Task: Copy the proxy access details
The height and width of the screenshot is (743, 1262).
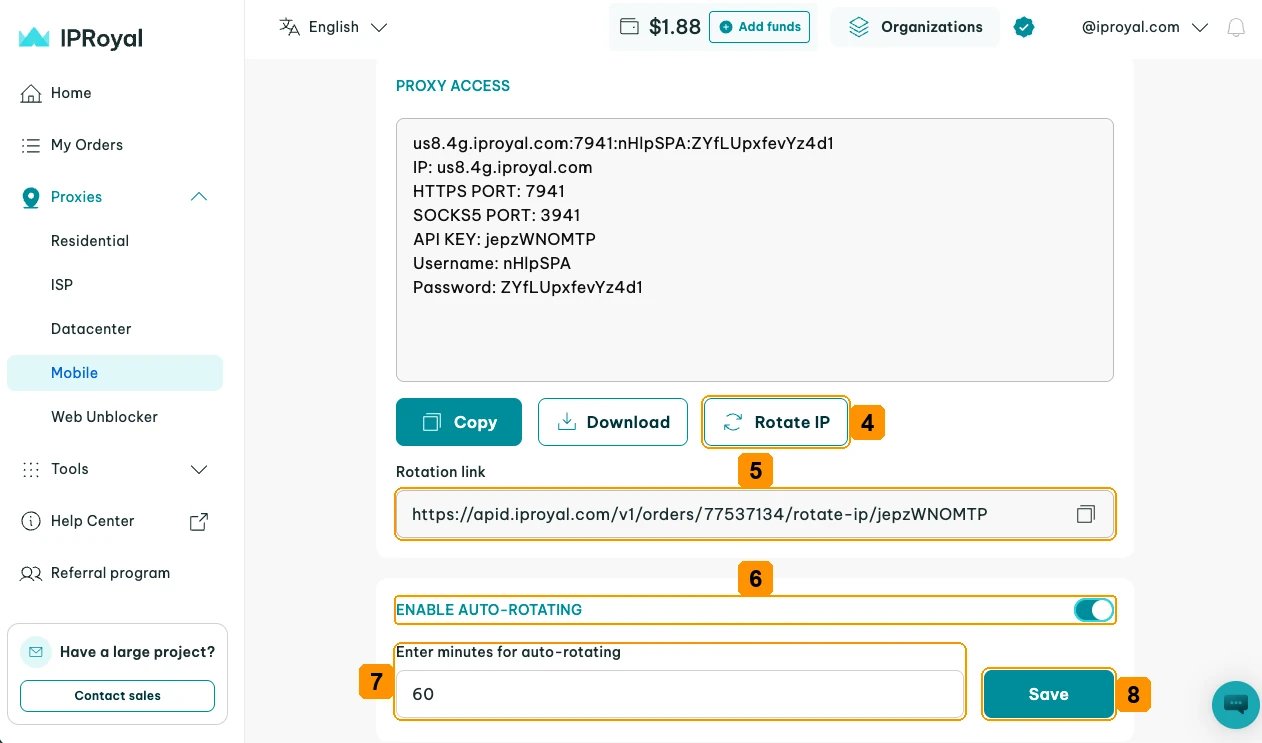Action: 459,422
